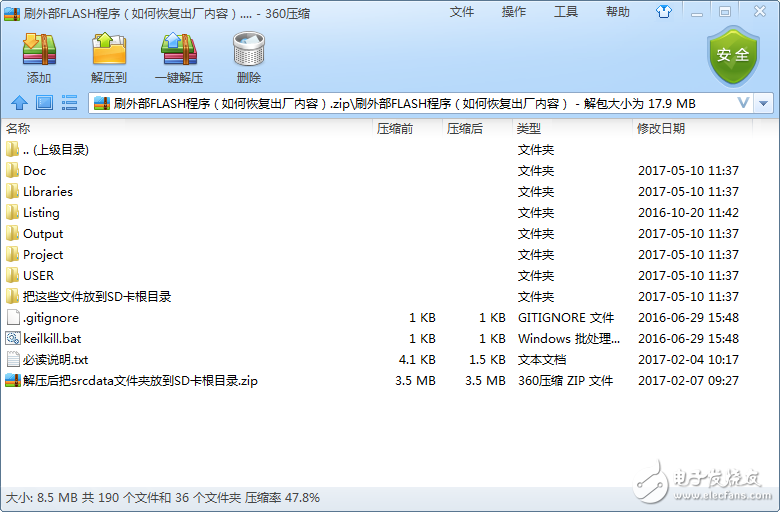Open the skin shirt icon in title bar
780x512 pixels.
pyautogui.click(x=664, y=11)
